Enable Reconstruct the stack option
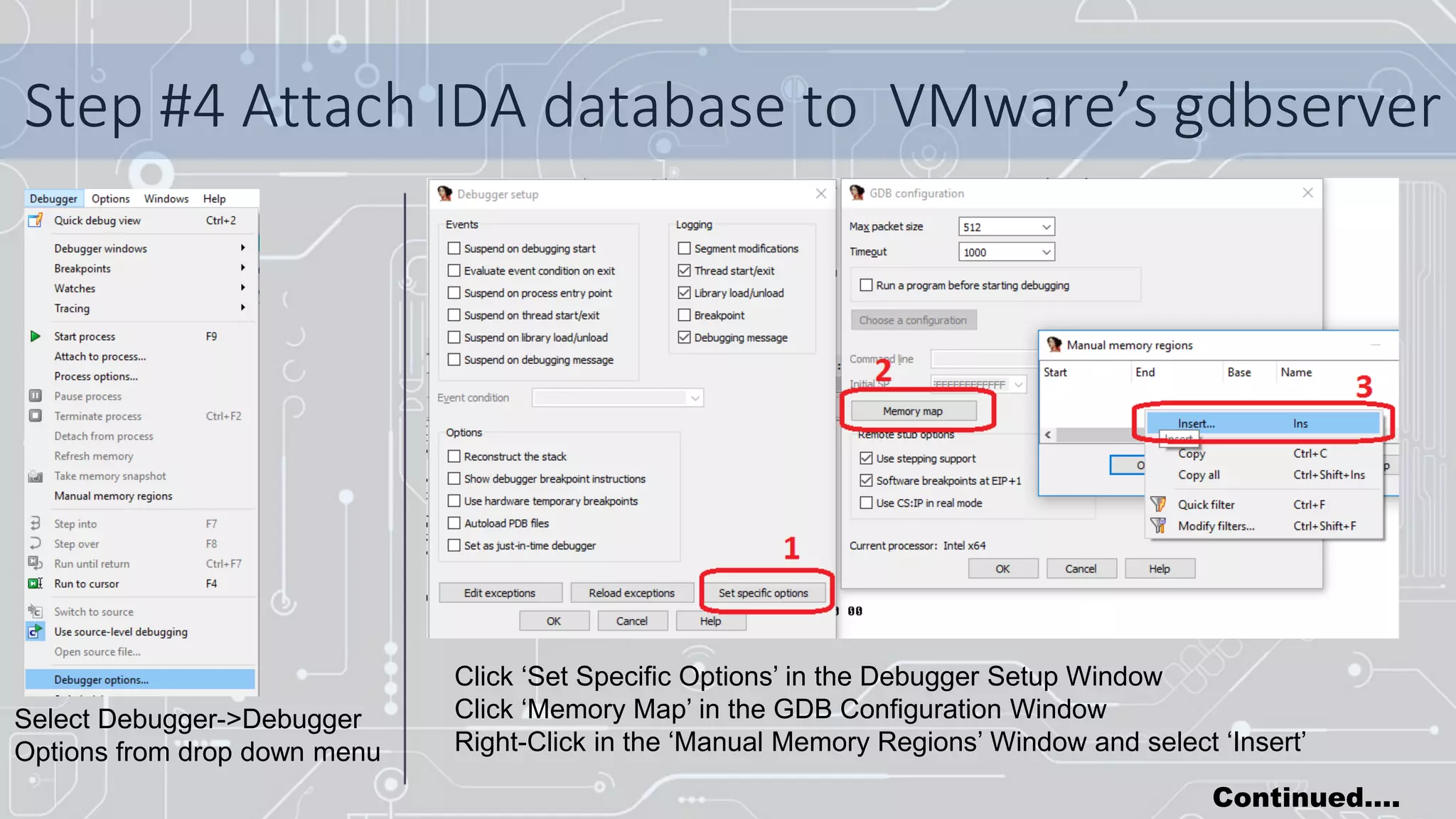This screenshot has height=819, width=1456. pos(454,456)
